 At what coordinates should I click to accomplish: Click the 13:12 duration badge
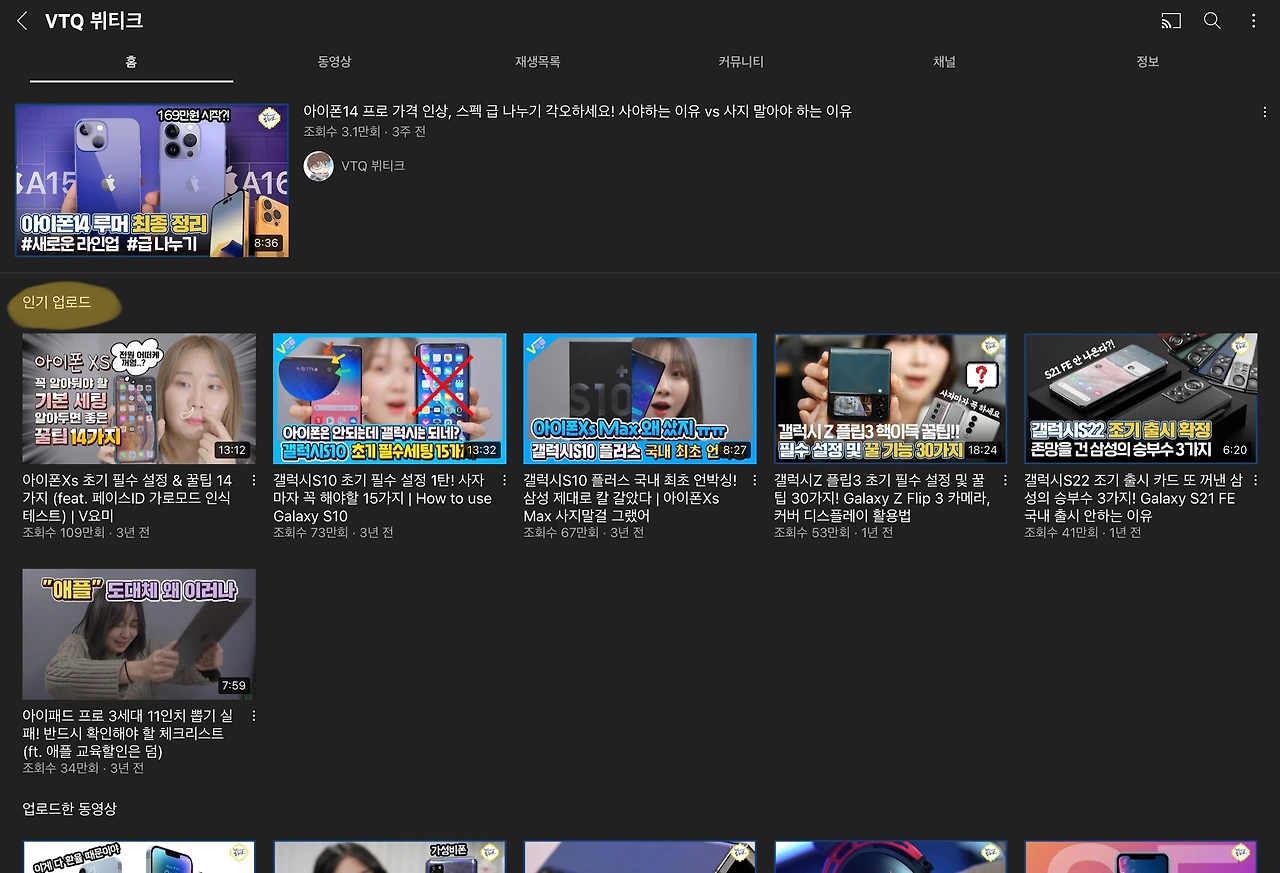232,450
